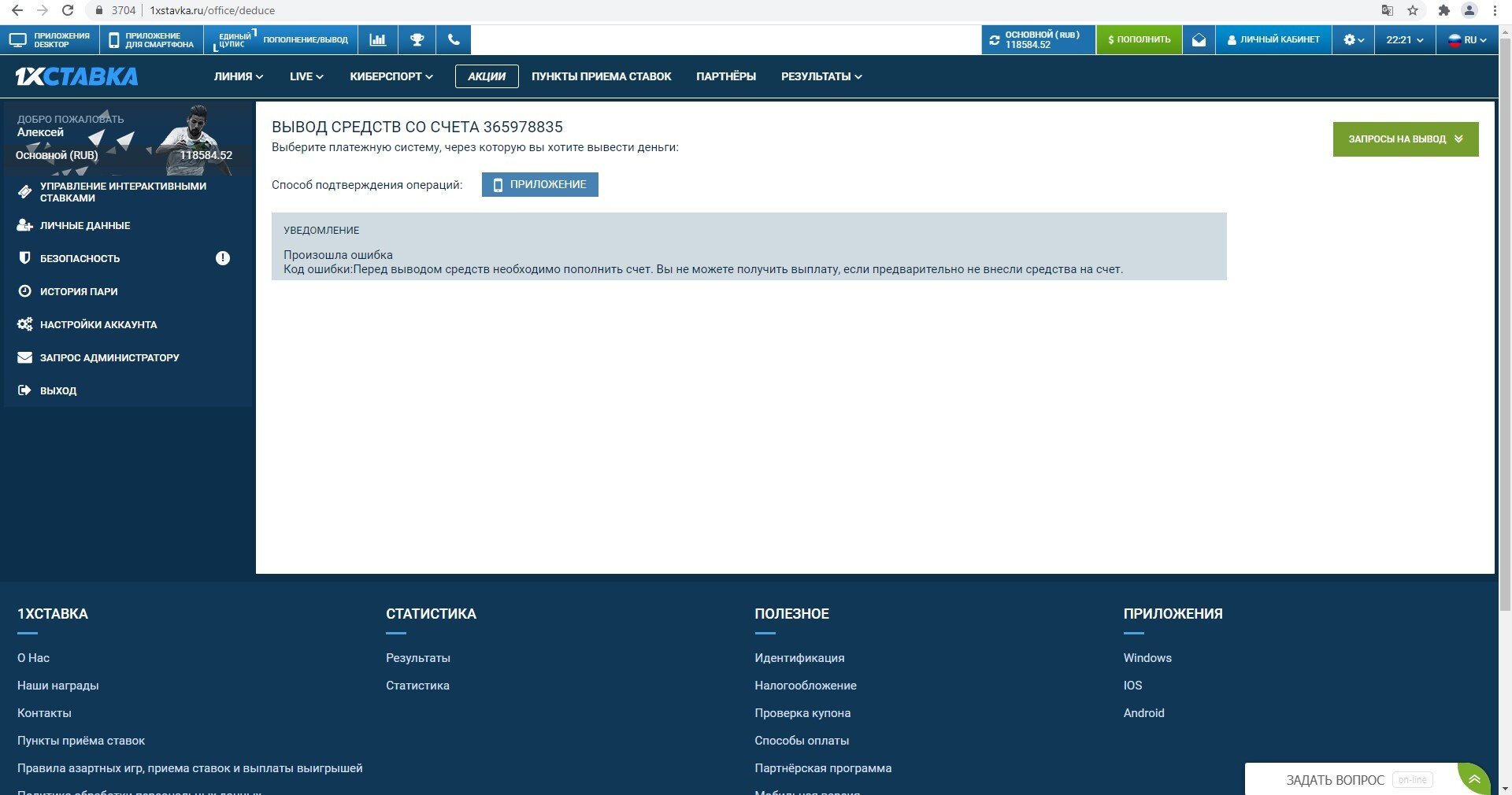Expand the 22:21 time dropdown
The height and width of the screenshot is (795, 1512).
1405,39
